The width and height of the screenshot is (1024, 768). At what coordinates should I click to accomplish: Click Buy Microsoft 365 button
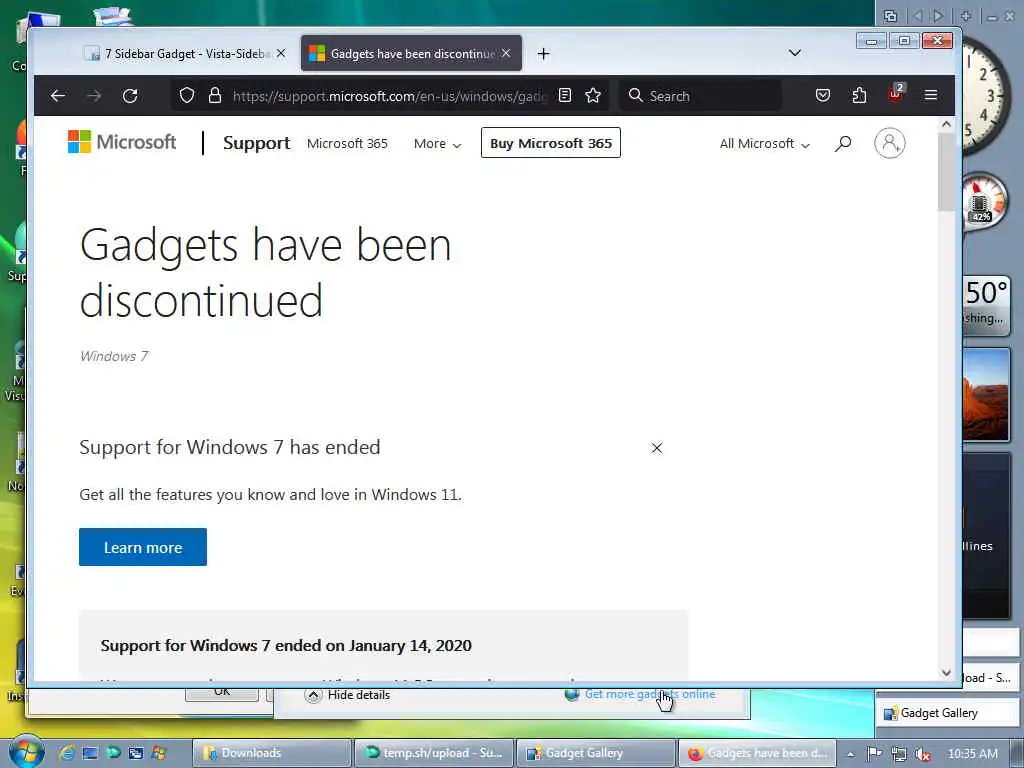551,143
